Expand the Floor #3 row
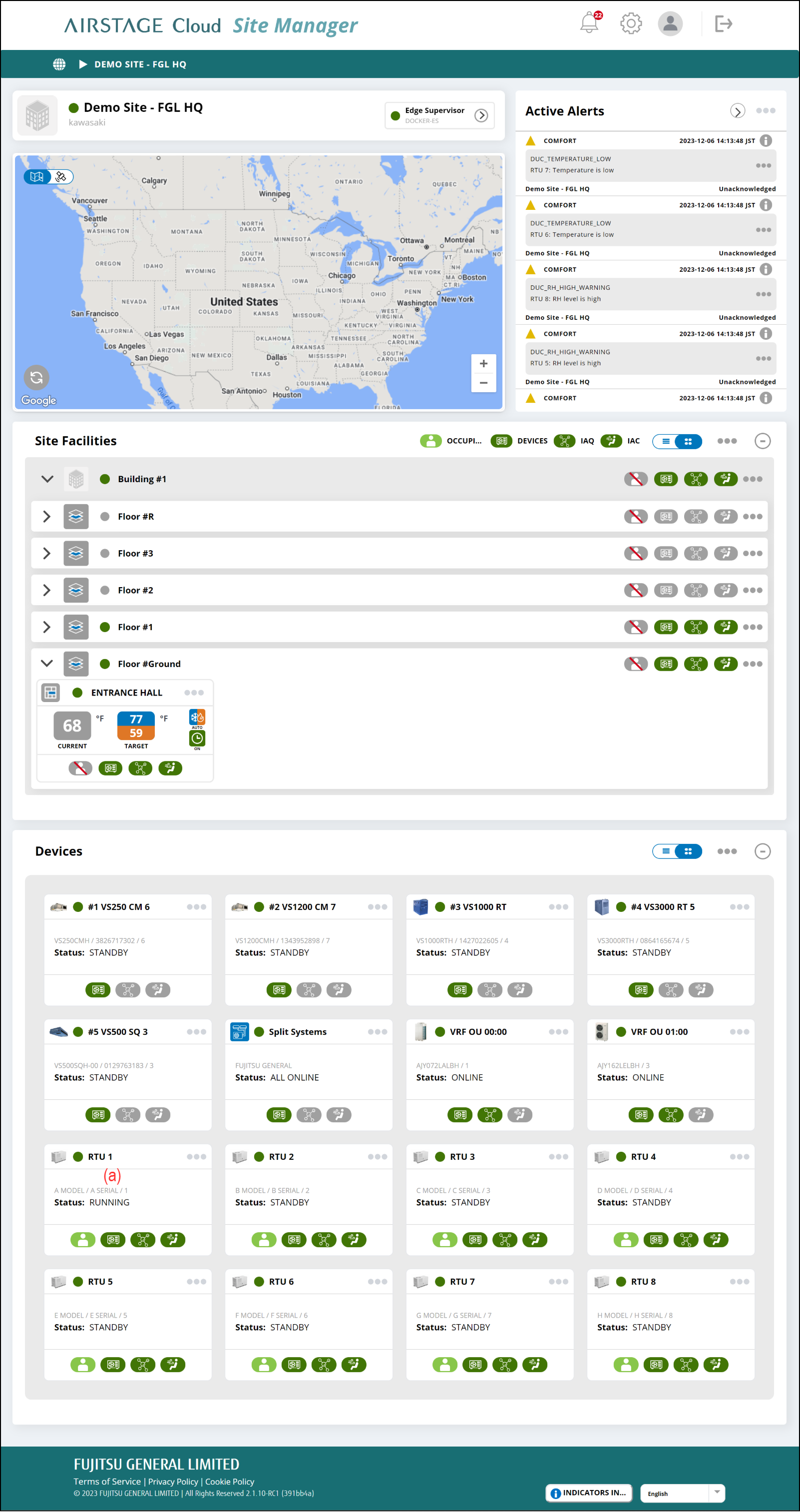800x1512 pixels. point(47,554)
